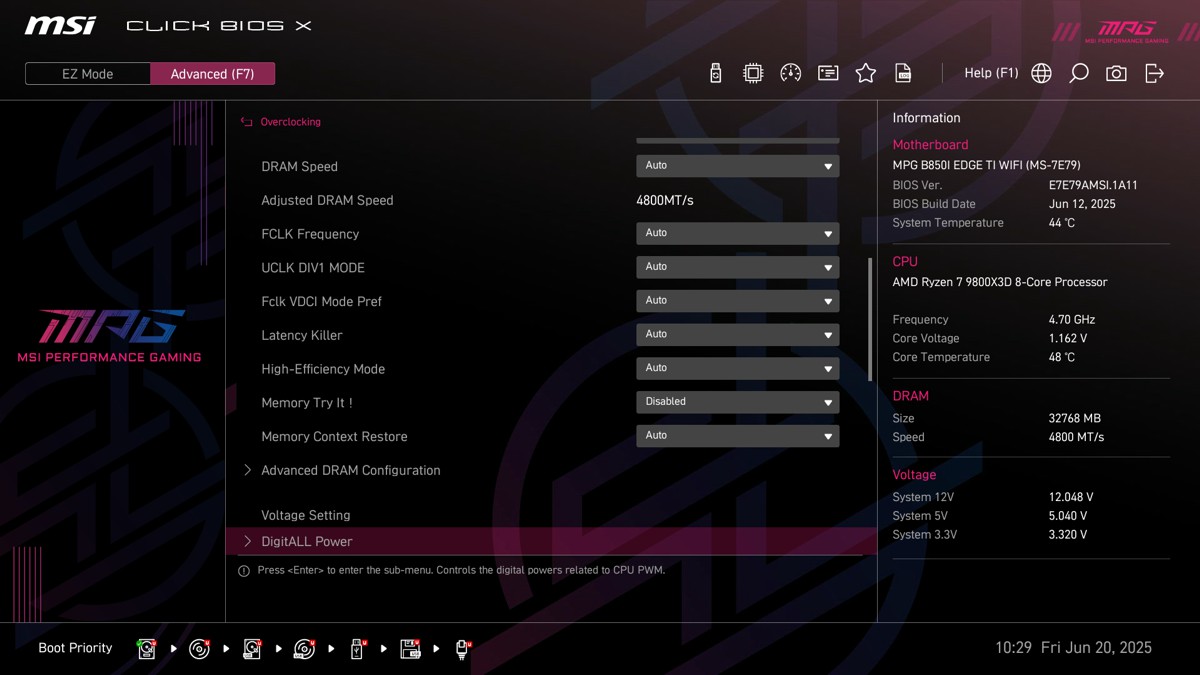This screenshot has height=675, width=1200.
Task: Click the Voltage Setting heading
Action: click(x=306, y=515)
